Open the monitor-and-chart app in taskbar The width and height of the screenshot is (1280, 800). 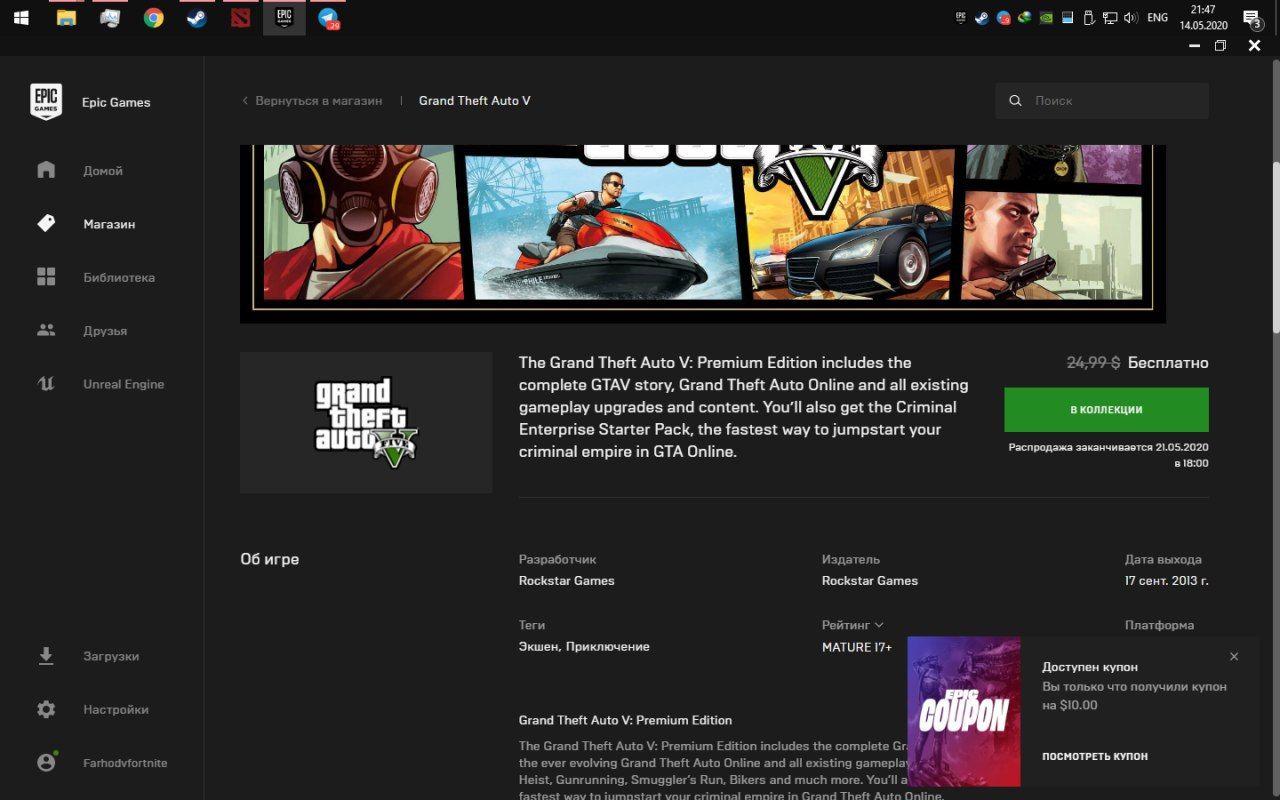point(110,17)
